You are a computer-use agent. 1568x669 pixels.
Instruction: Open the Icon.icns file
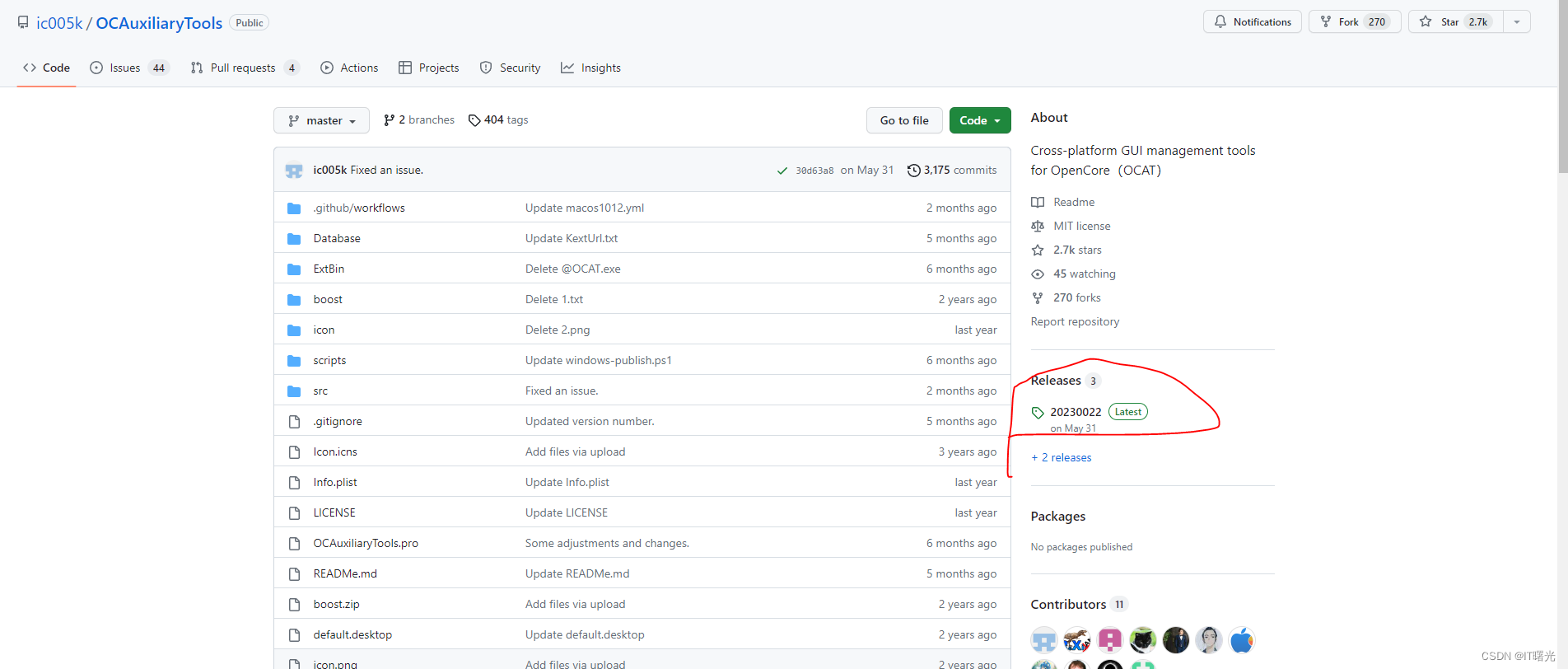click(x=335, y=451)
